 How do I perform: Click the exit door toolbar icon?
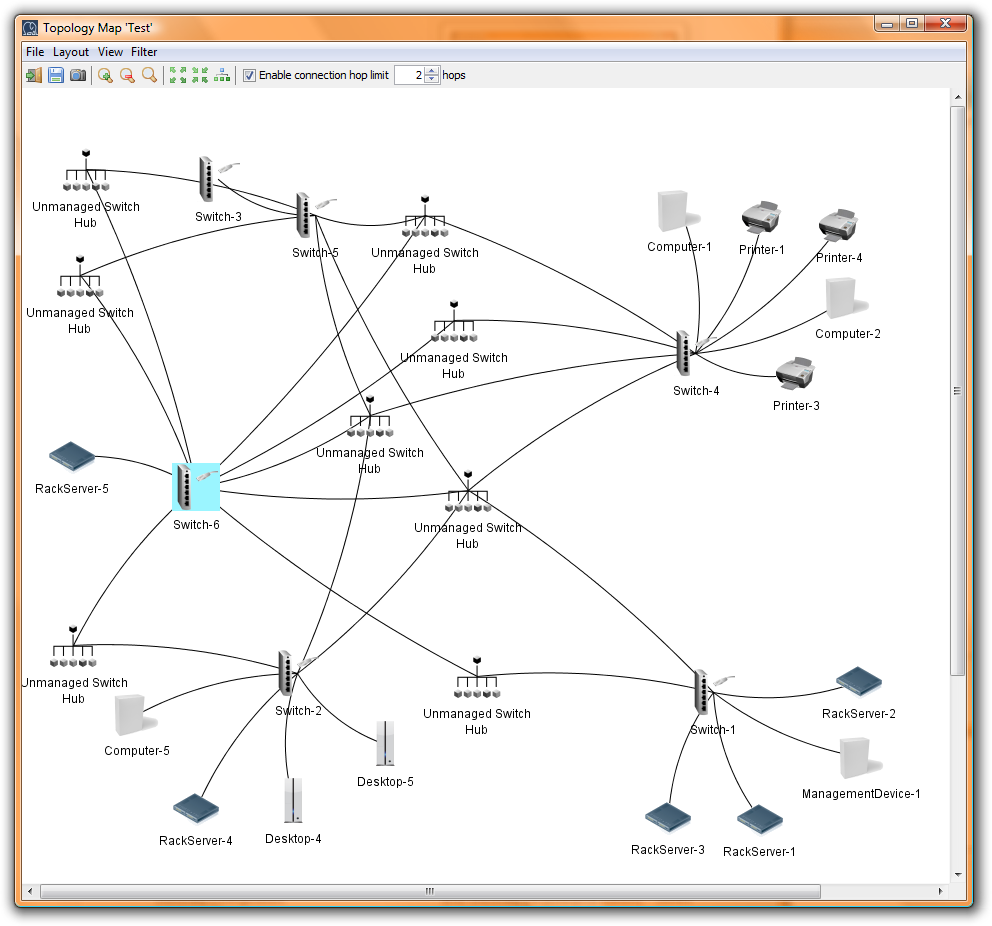point(33,75)
